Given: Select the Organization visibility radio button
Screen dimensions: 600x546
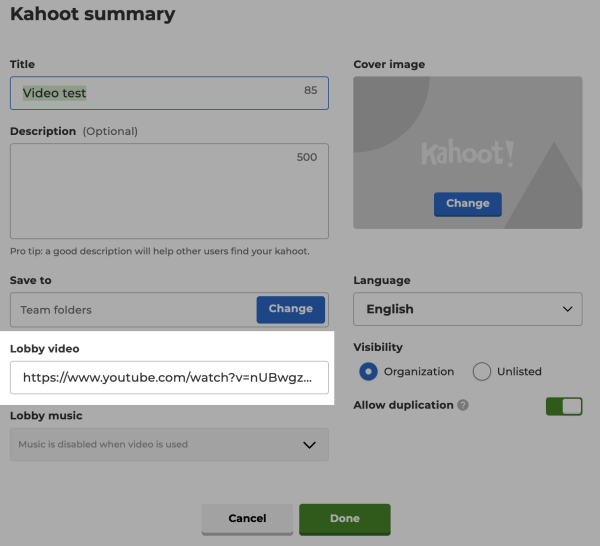Looking at the screenshot, I should tap(369, 372).
